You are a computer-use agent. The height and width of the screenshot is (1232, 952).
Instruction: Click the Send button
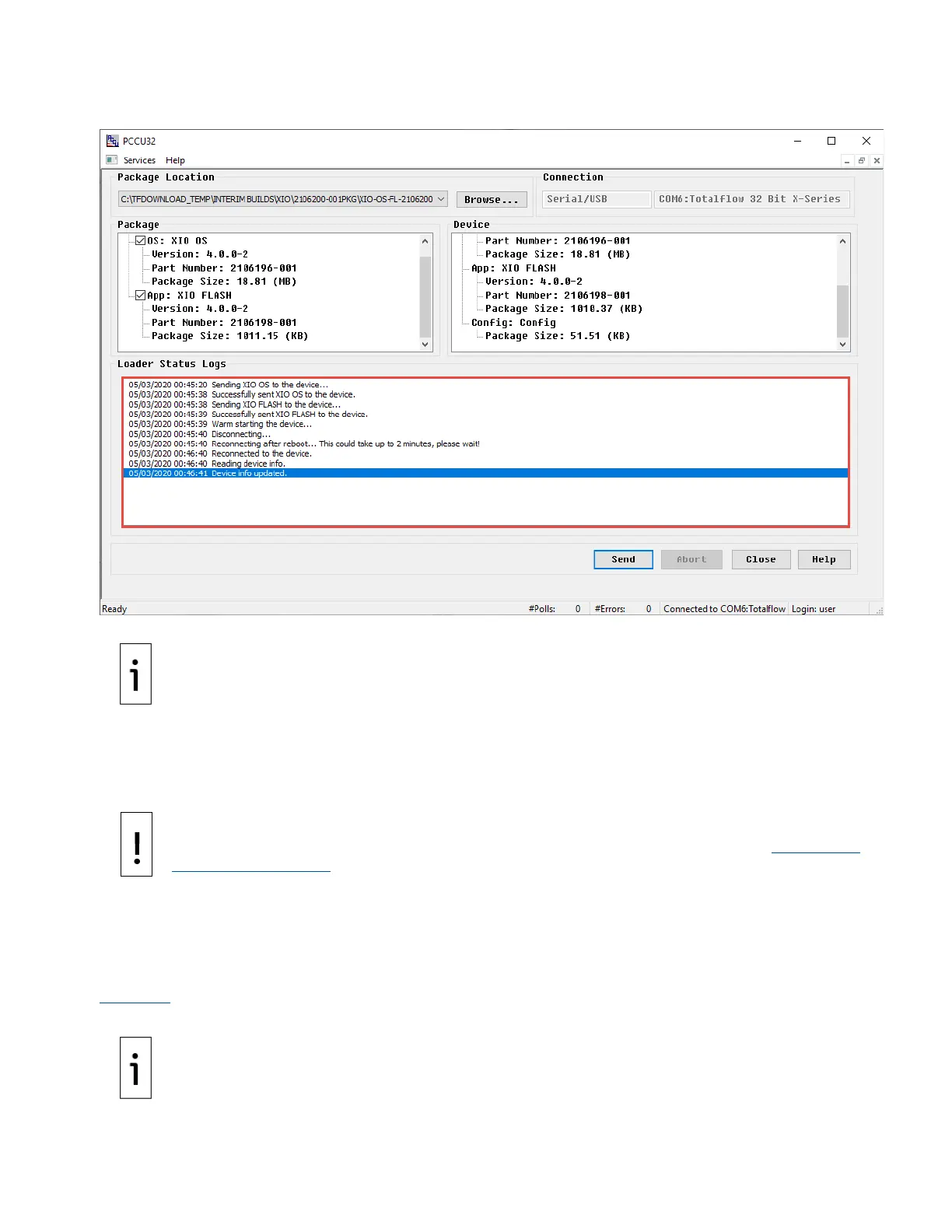[x=623, y=560]
